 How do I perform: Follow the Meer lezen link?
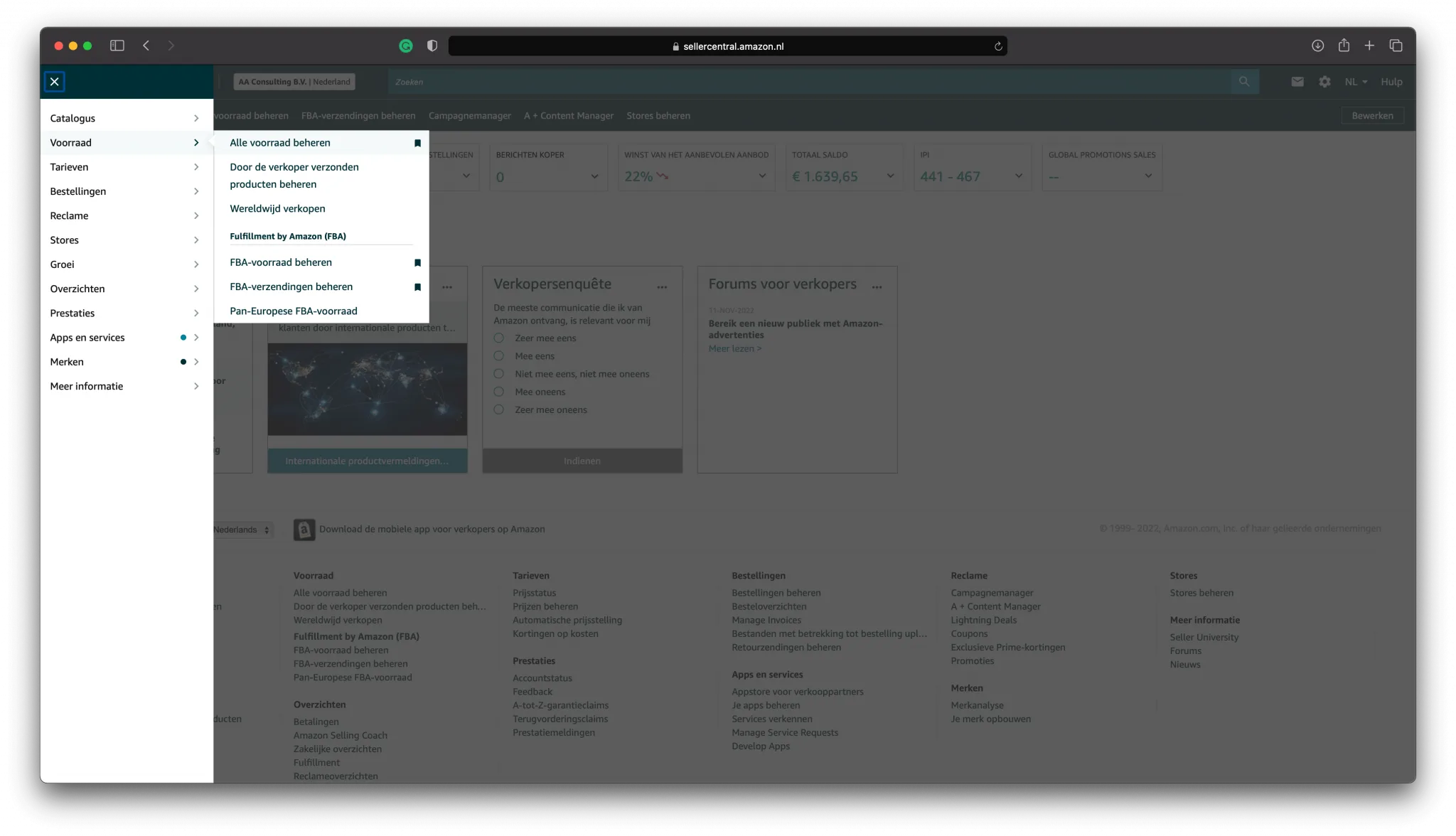(x=734, y=349)
